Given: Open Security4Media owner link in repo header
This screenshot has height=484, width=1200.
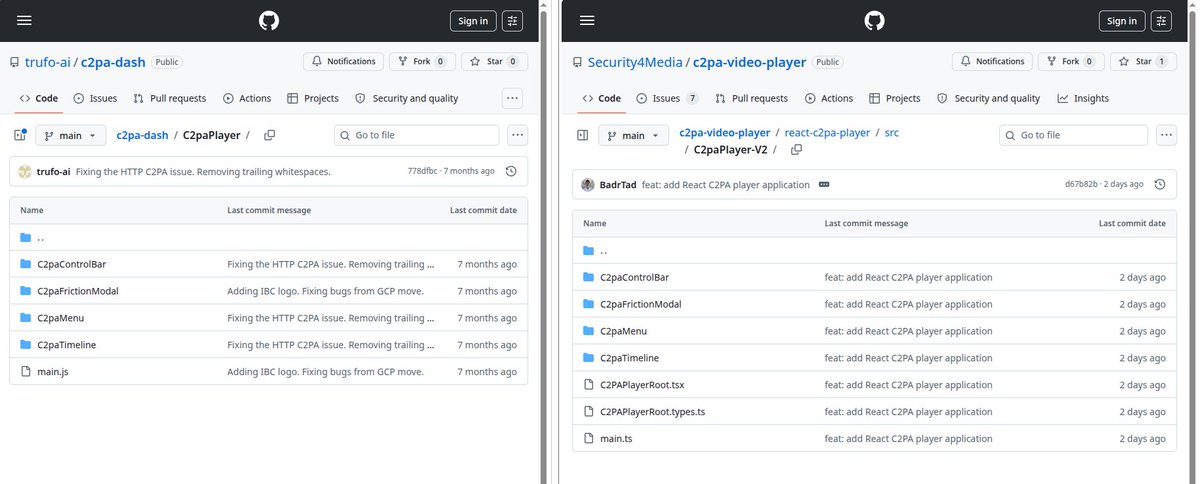Looking at the screenshot, I should pyautogui.click(x=635, y=62).
